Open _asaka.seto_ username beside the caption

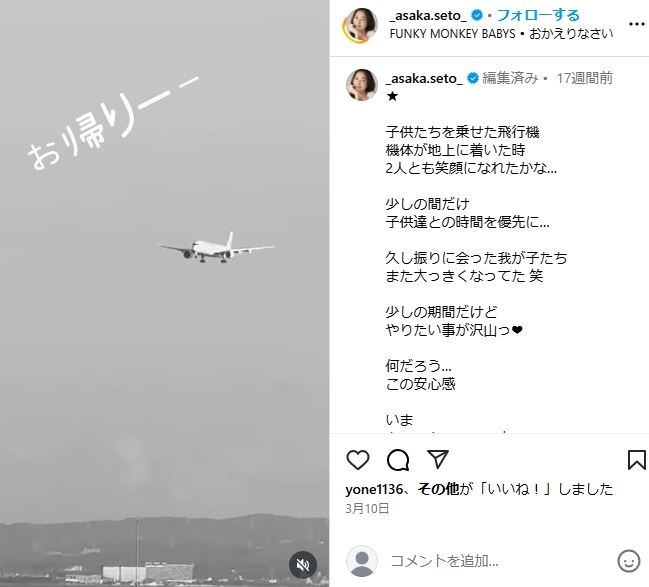click(x=424, y=78)
